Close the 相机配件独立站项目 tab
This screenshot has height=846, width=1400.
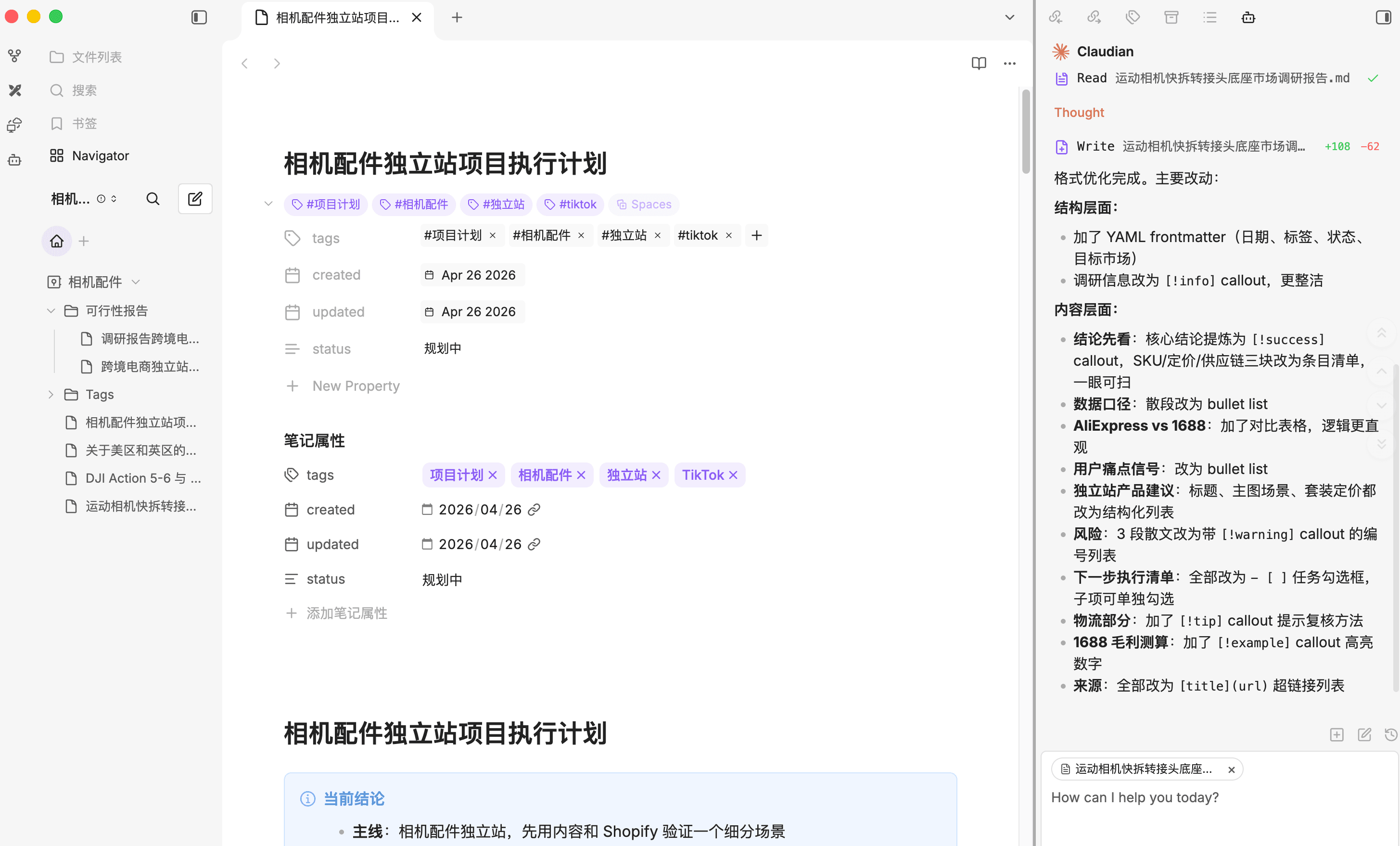[417, 18]
